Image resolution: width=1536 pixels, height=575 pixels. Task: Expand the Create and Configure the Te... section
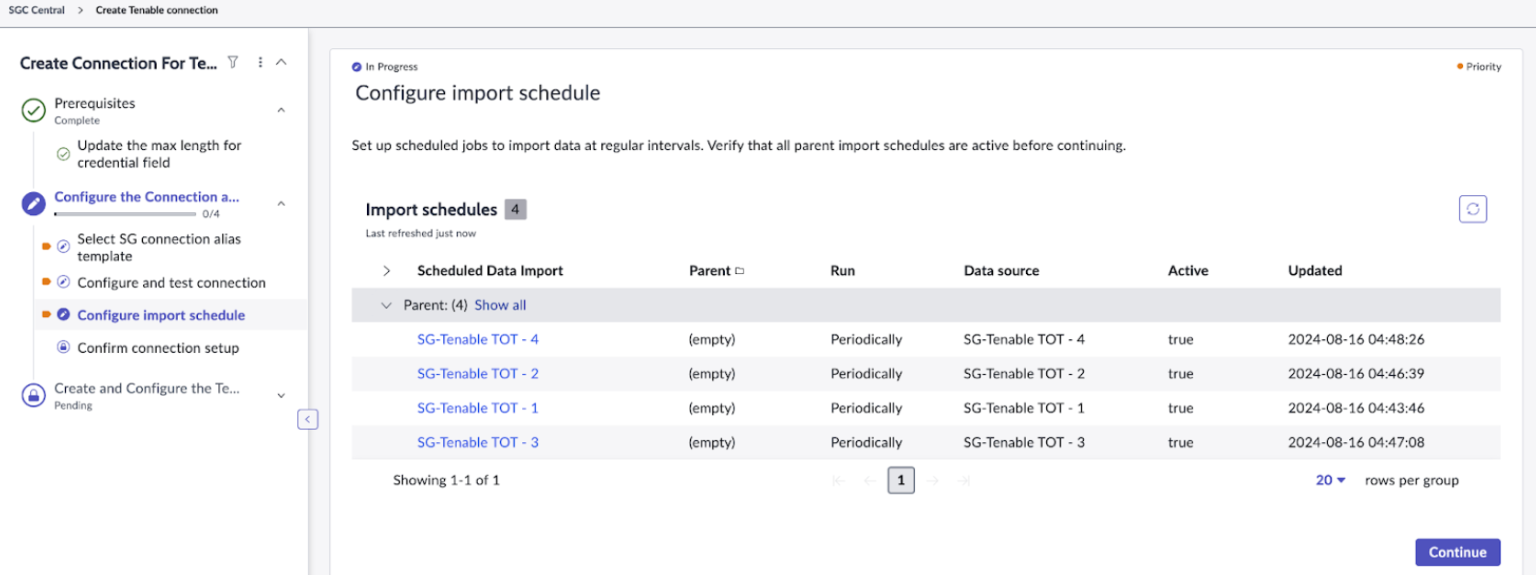click(281, 395)
